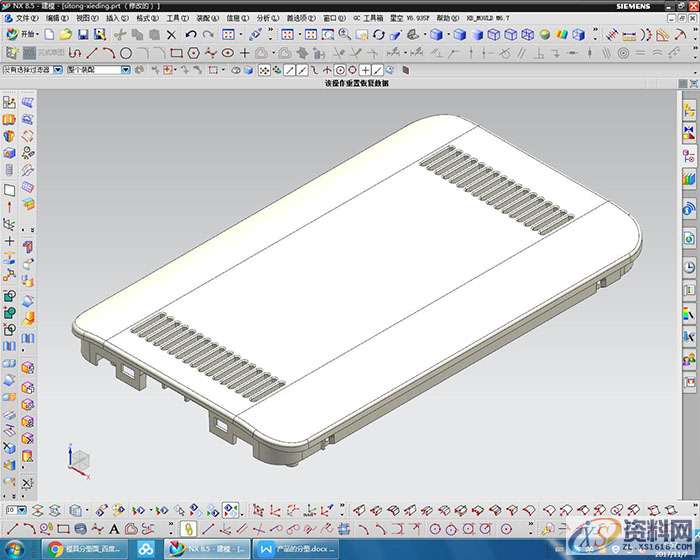Click the Open folder icon
The width and height of the screenshot is (700, 560).
[65, 34]
